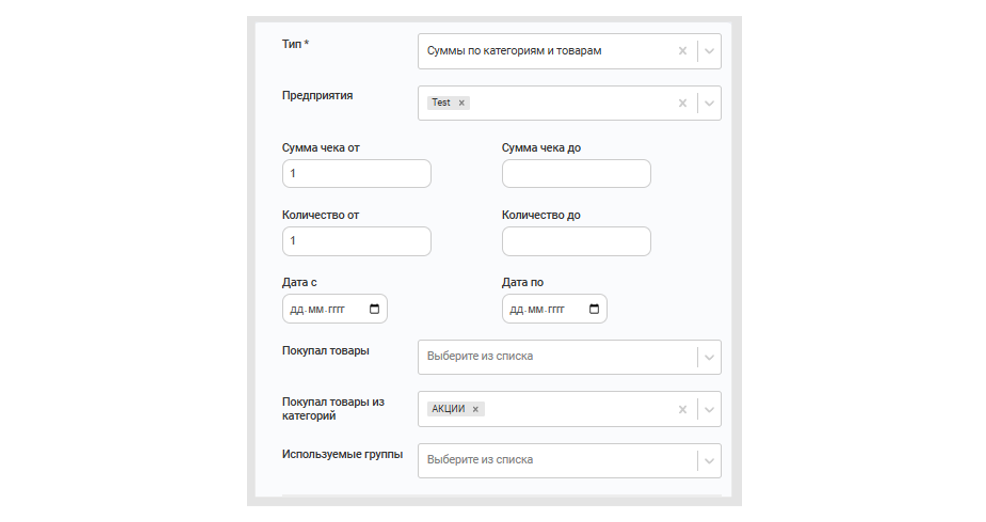Open the Используемые группы dropdown

click(569, 460)
